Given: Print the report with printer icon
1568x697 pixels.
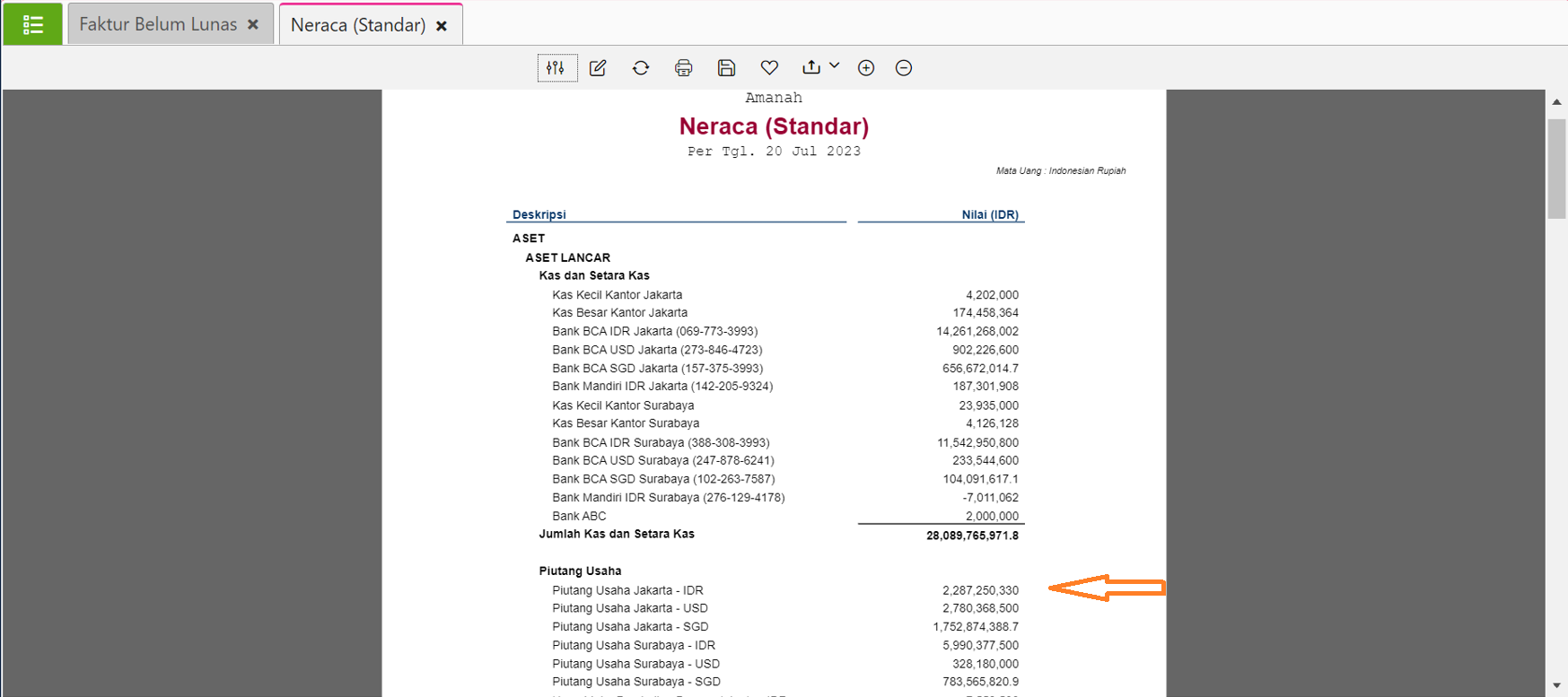Looking at the screenshot, I should 684,68.
